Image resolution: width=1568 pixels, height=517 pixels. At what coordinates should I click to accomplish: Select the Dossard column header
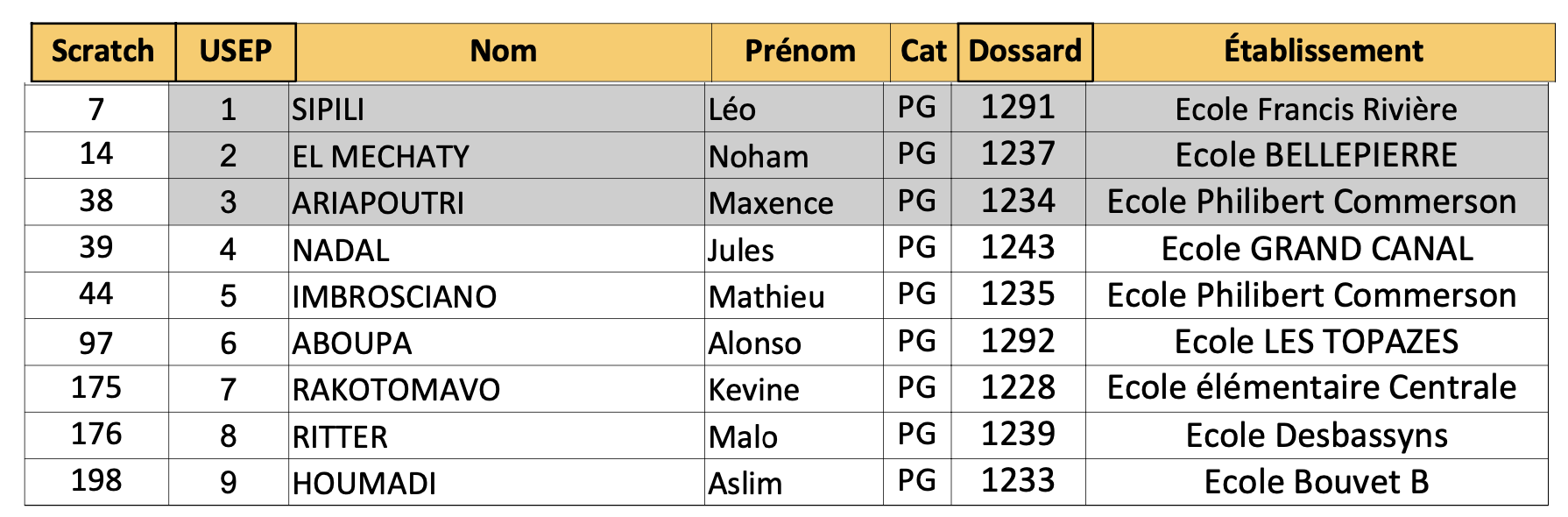coord(1025,52)
